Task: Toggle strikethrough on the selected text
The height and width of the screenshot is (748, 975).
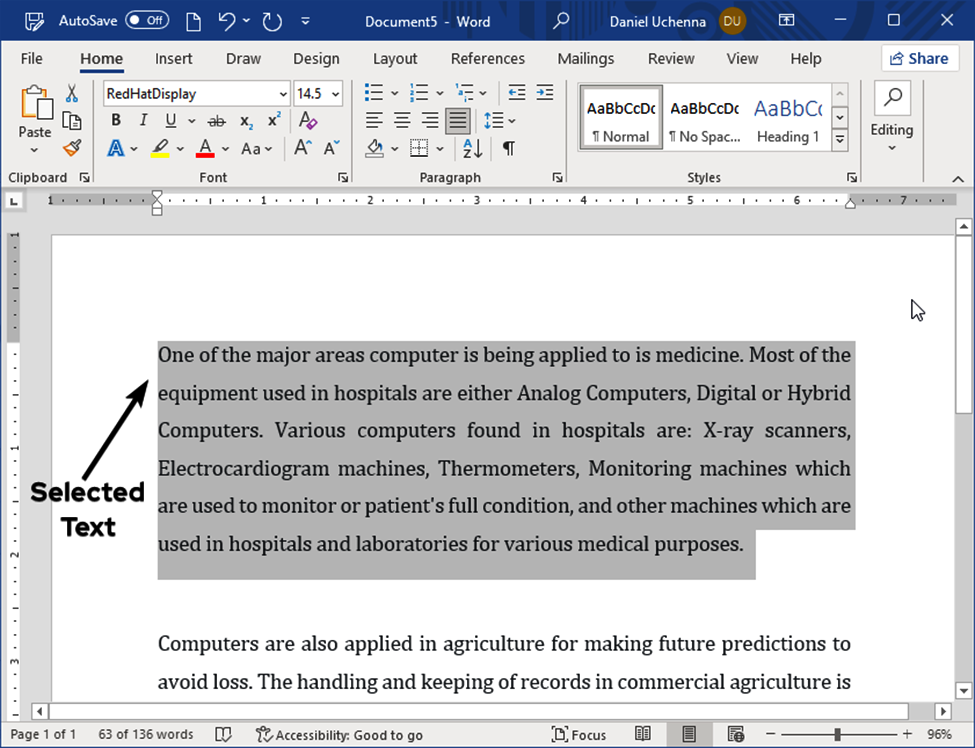Action: [216, 121]
